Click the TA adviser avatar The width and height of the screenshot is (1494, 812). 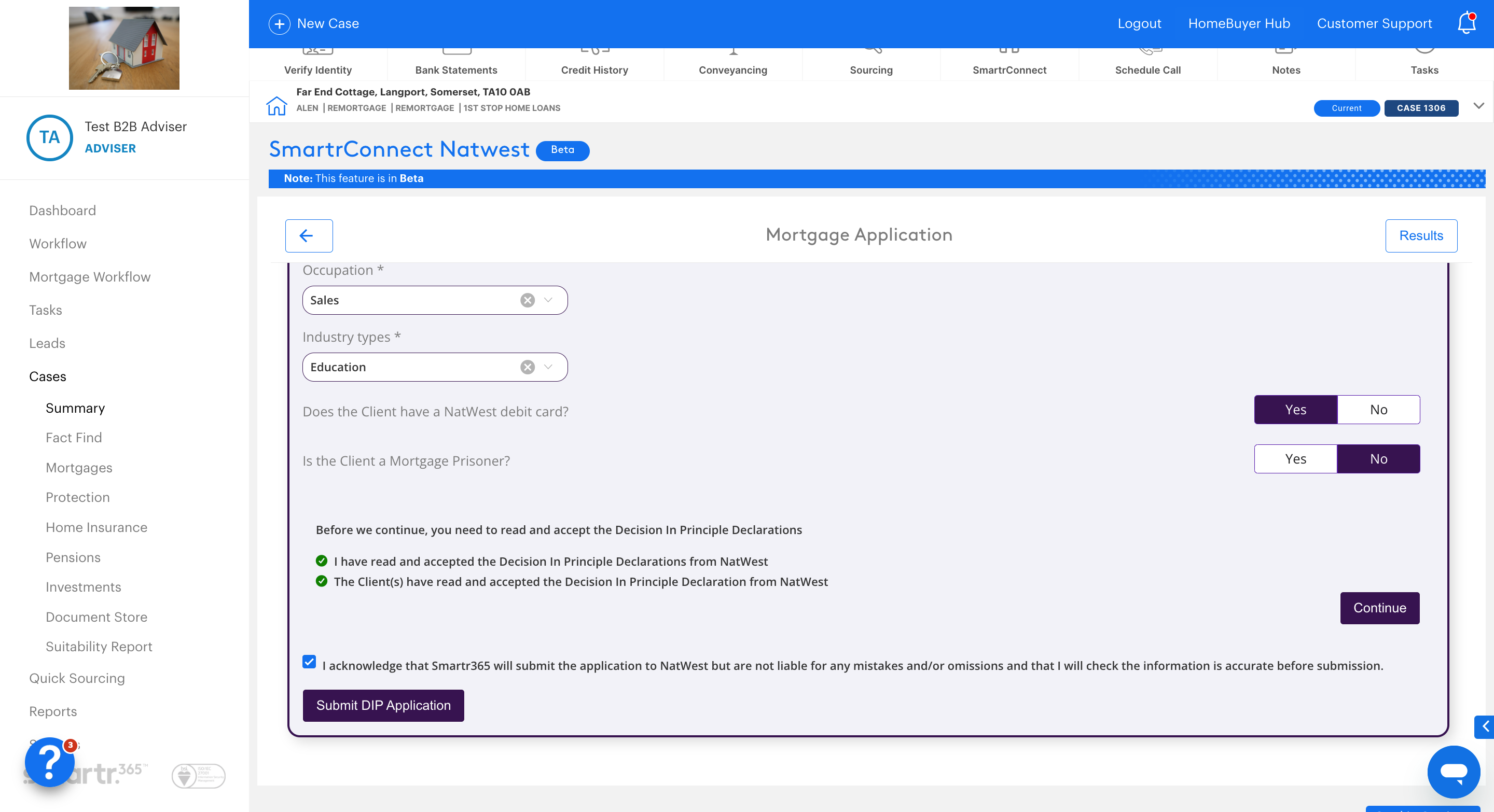pyautogui.click(x=50, y=137)
